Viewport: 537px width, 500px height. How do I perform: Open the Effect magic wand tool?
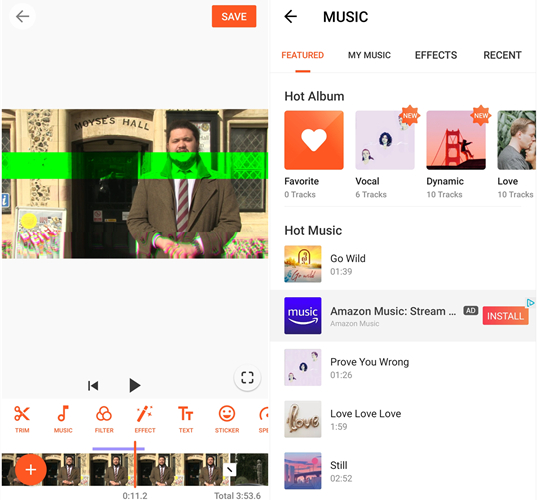(145, 419)
